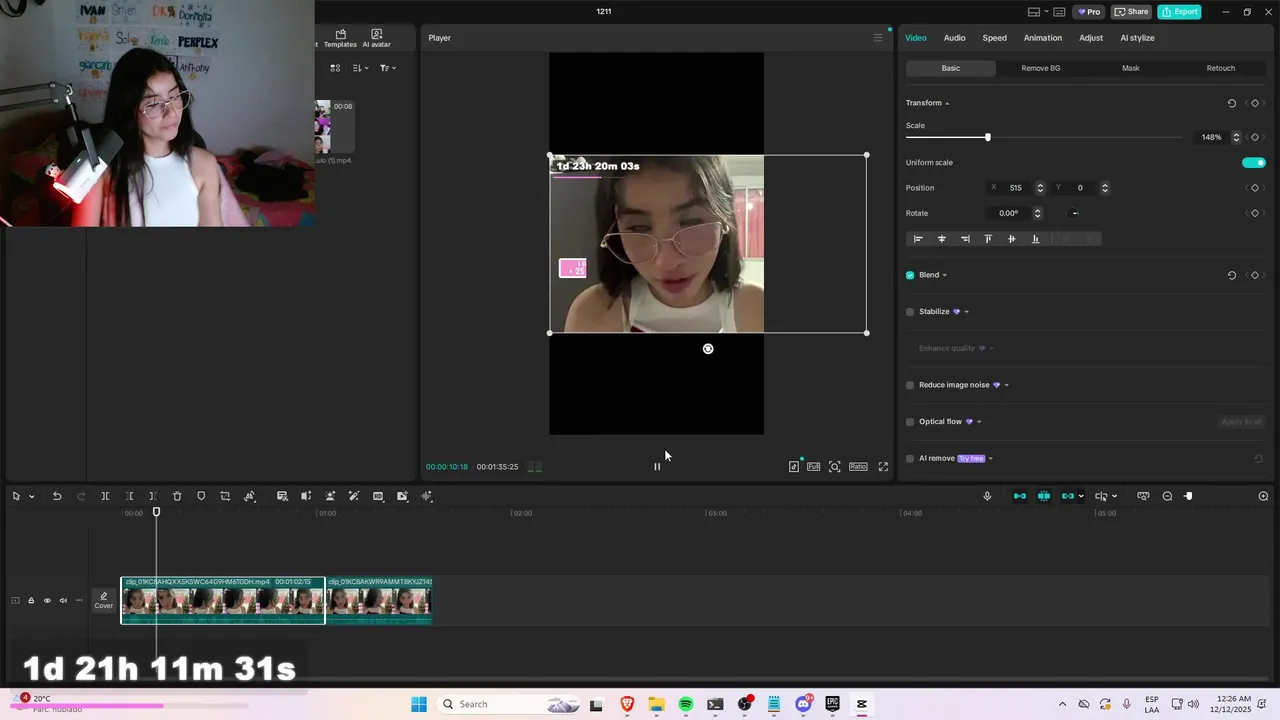Viewport: 1280px width, 720px height.
Task: Click the Windows Start button
Action: coord(419,704)
